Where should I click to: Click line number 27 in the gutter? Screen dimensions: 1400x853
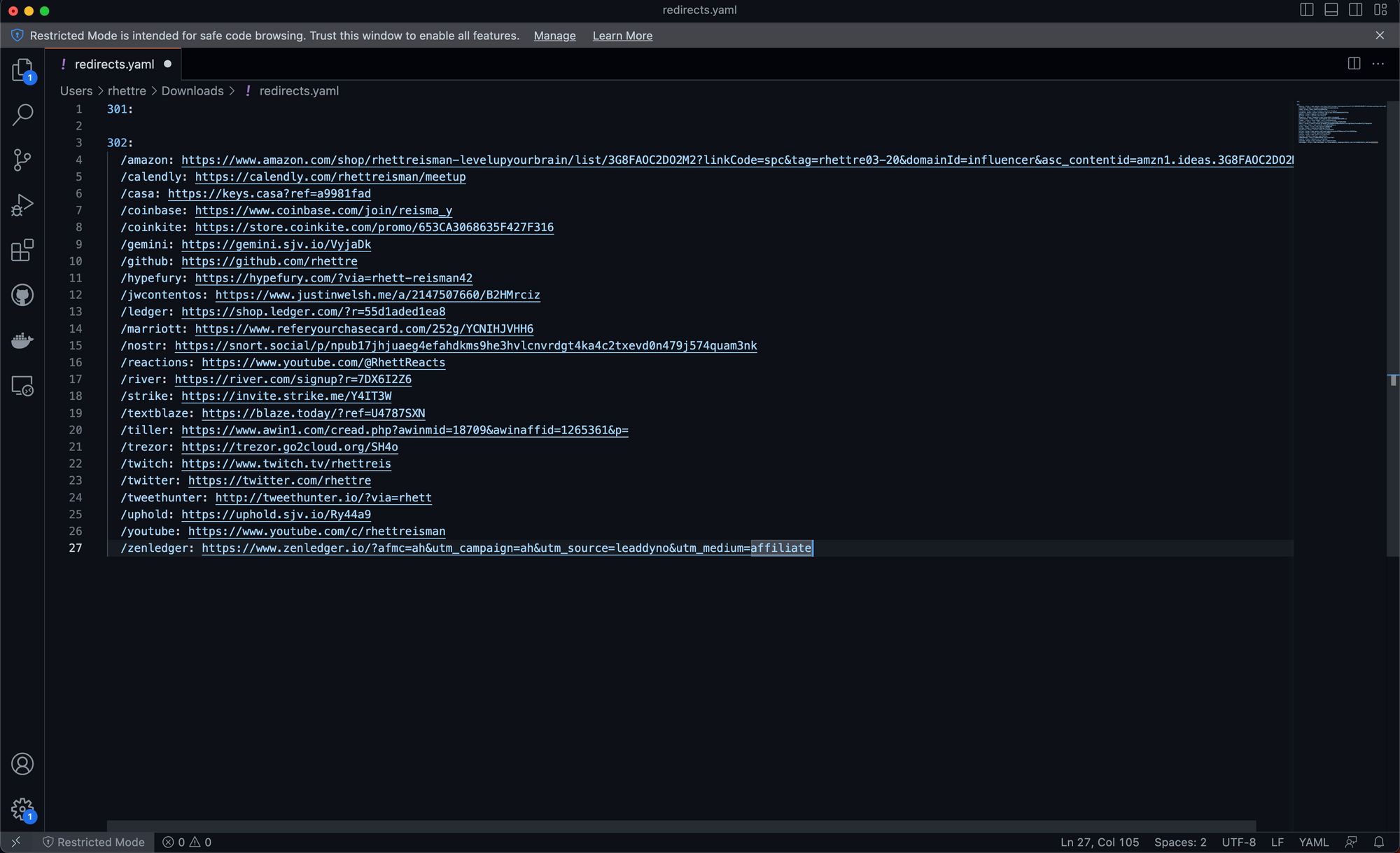click(x=76, y=548)
